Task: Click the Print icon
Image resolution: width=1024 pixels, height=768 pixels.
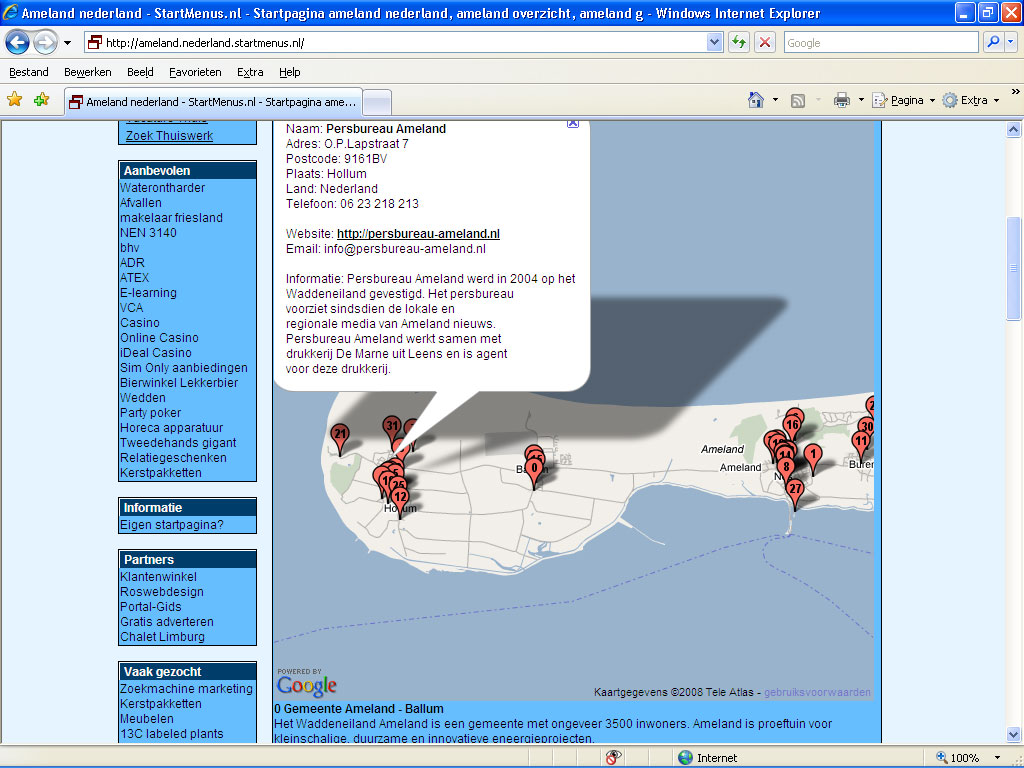Action: [842, 101]
